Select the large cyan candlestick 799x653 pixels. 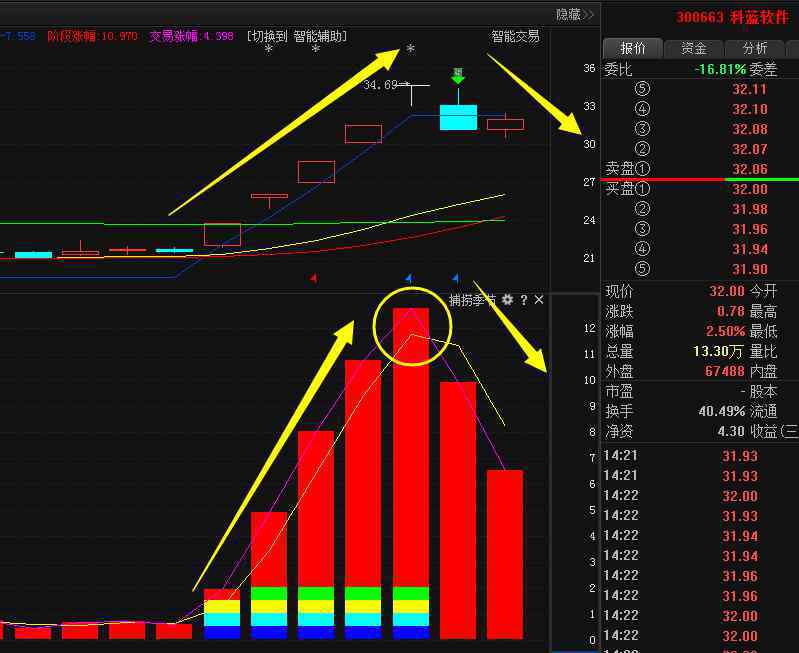[458, 117]
